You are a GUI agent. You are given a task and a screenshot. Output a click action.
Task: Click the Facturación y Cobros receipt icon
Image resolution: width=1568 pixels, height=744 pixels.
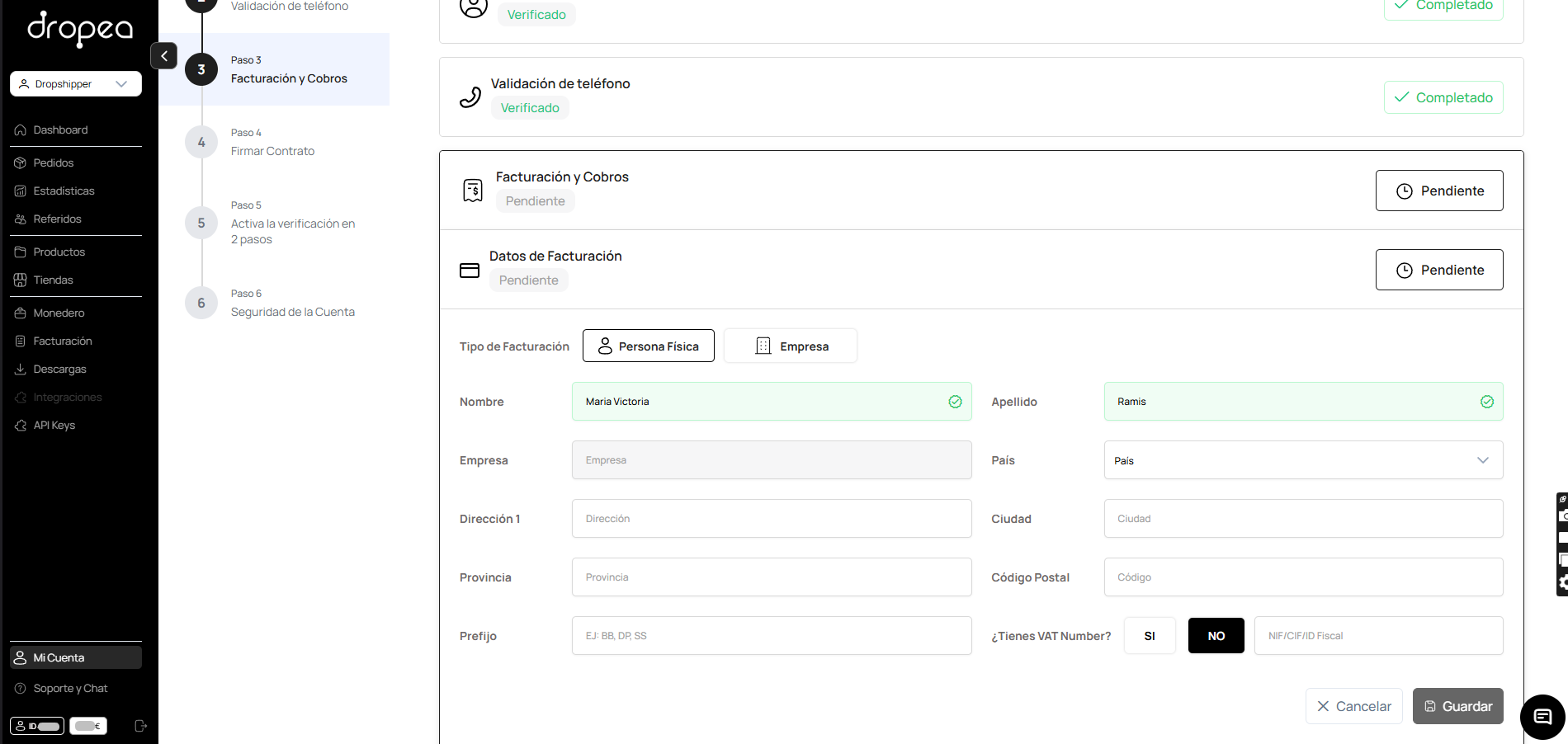473,191
